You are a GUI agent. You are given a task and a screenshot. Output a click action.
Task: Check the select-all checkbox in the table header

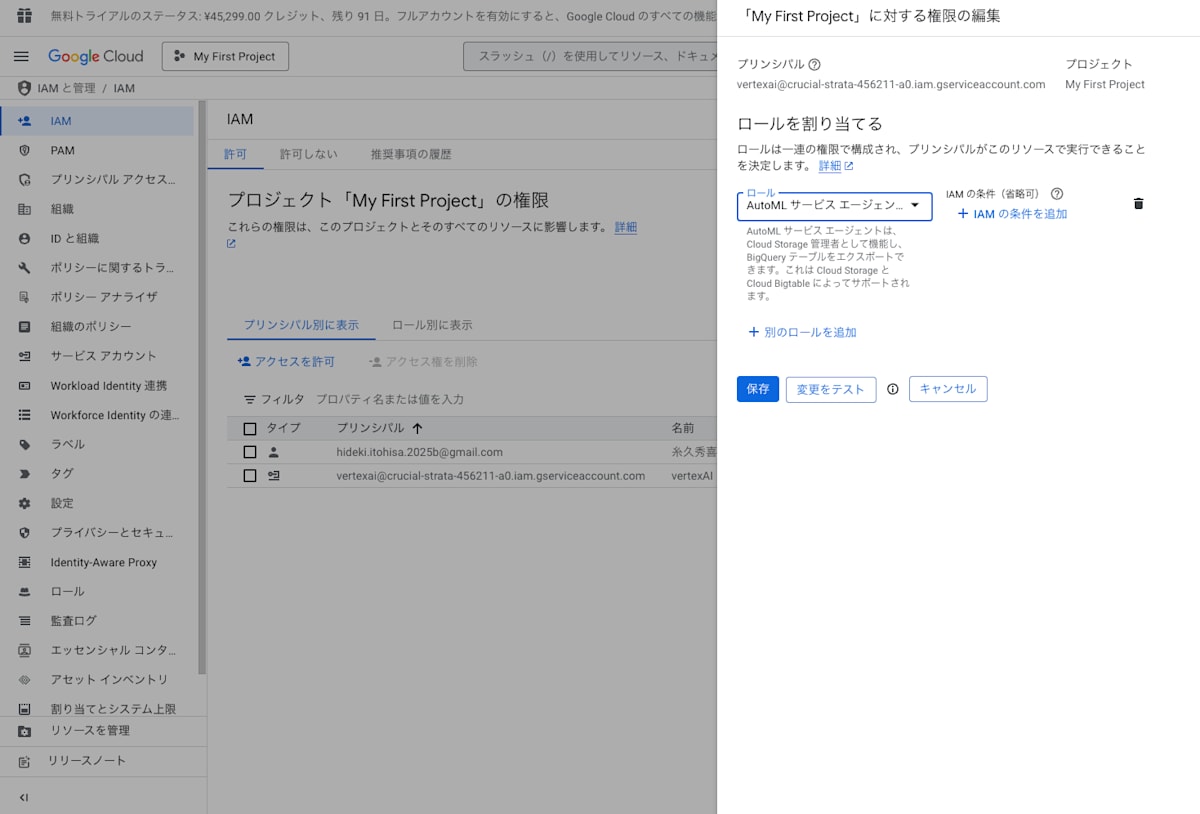[250, 428]
